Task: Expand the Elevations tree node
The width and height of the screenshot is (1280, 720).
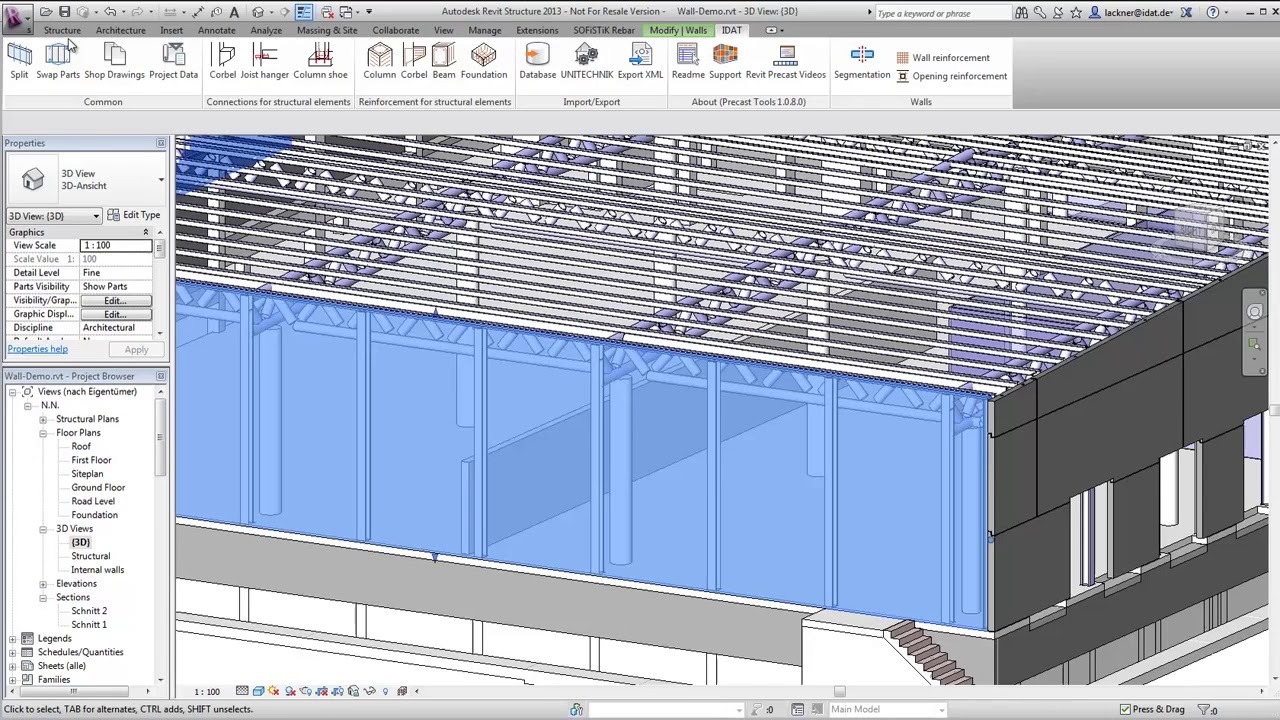Action: [43, 584]
